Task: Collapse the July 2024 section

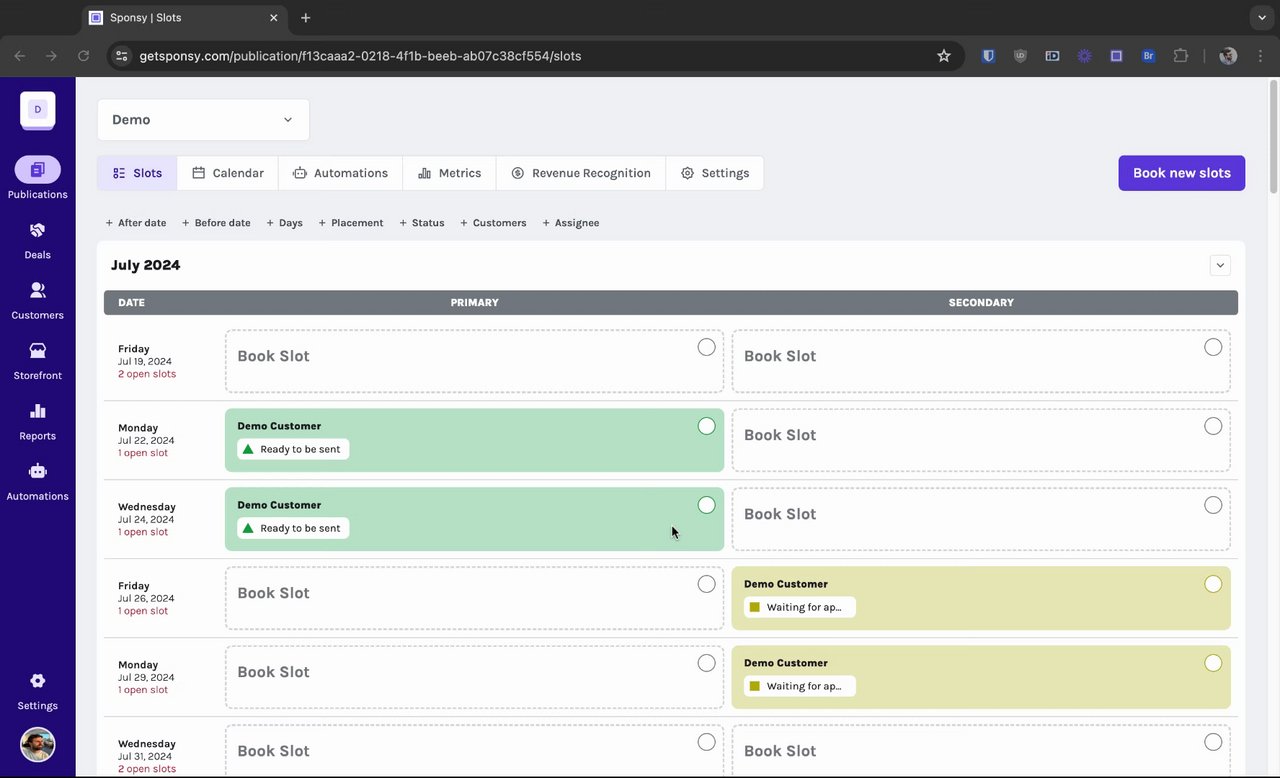Action: [1219, 265]
